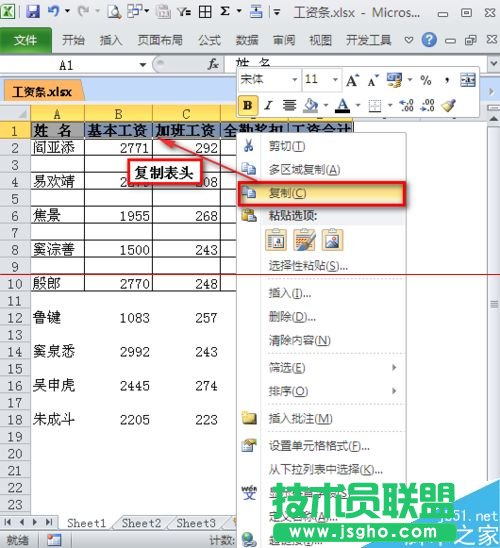Click the accounting number format icon

[395, 81]
